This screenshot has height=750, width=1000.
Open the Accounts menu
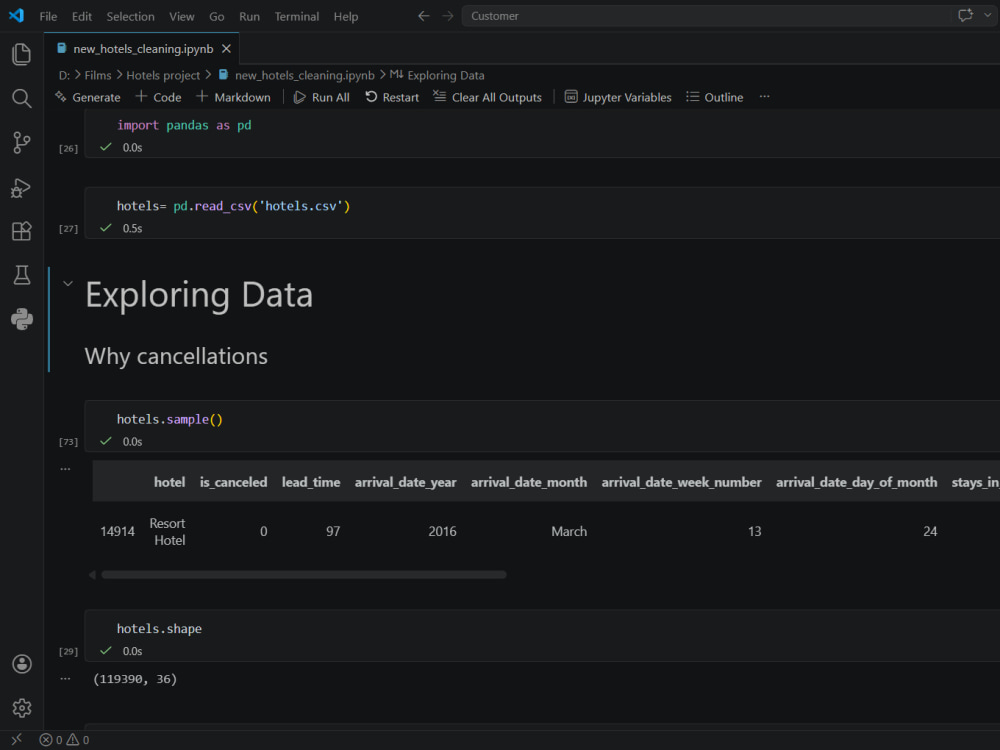pyautogui.click(x=22, y=664)
